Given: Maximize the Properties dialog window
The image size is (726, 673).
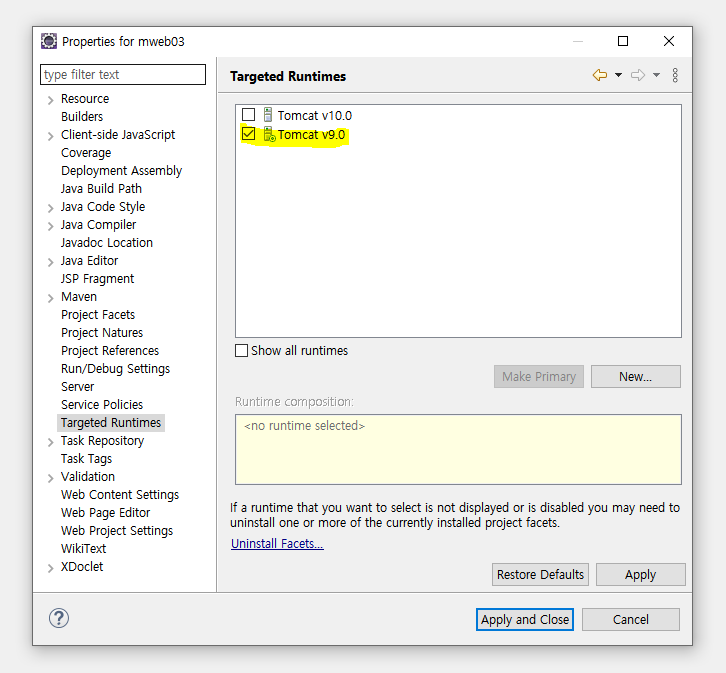Looking at the screenshot, I should [x=623, y=41].
